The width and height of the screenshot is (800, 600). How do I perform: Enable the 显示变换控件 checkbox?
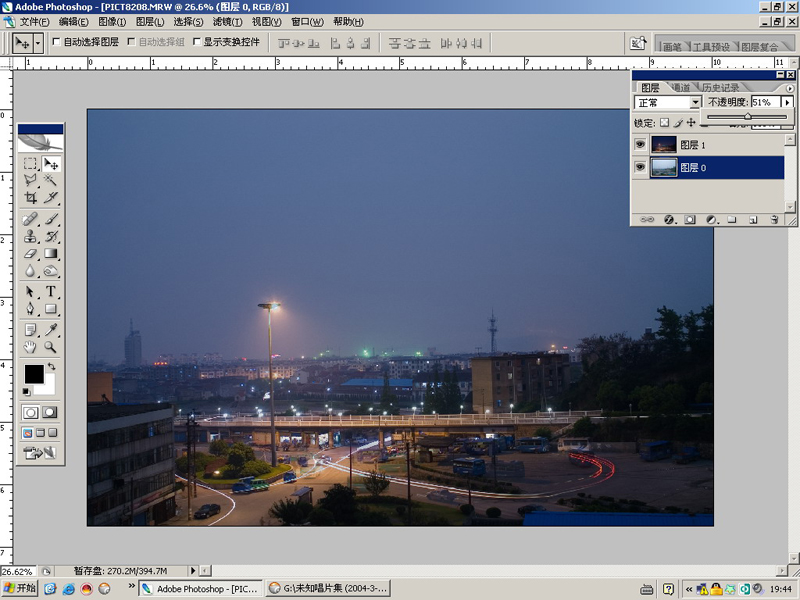coord(196,43)
